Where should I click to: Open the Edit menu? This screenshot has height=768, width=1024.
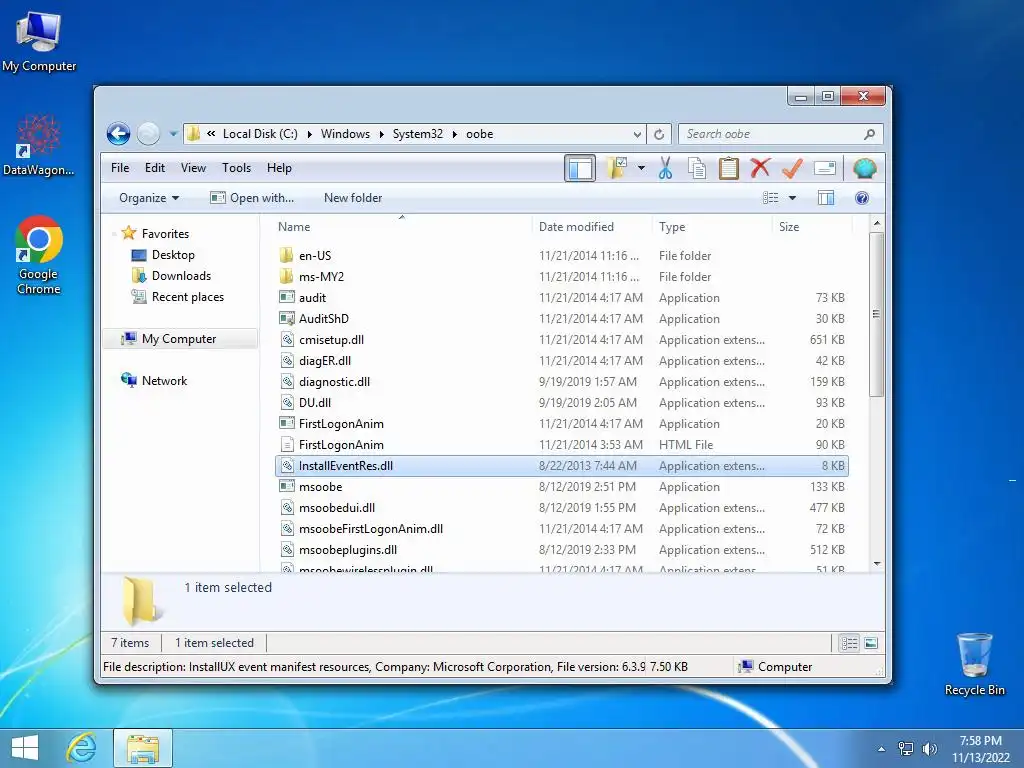pos(155,168)
